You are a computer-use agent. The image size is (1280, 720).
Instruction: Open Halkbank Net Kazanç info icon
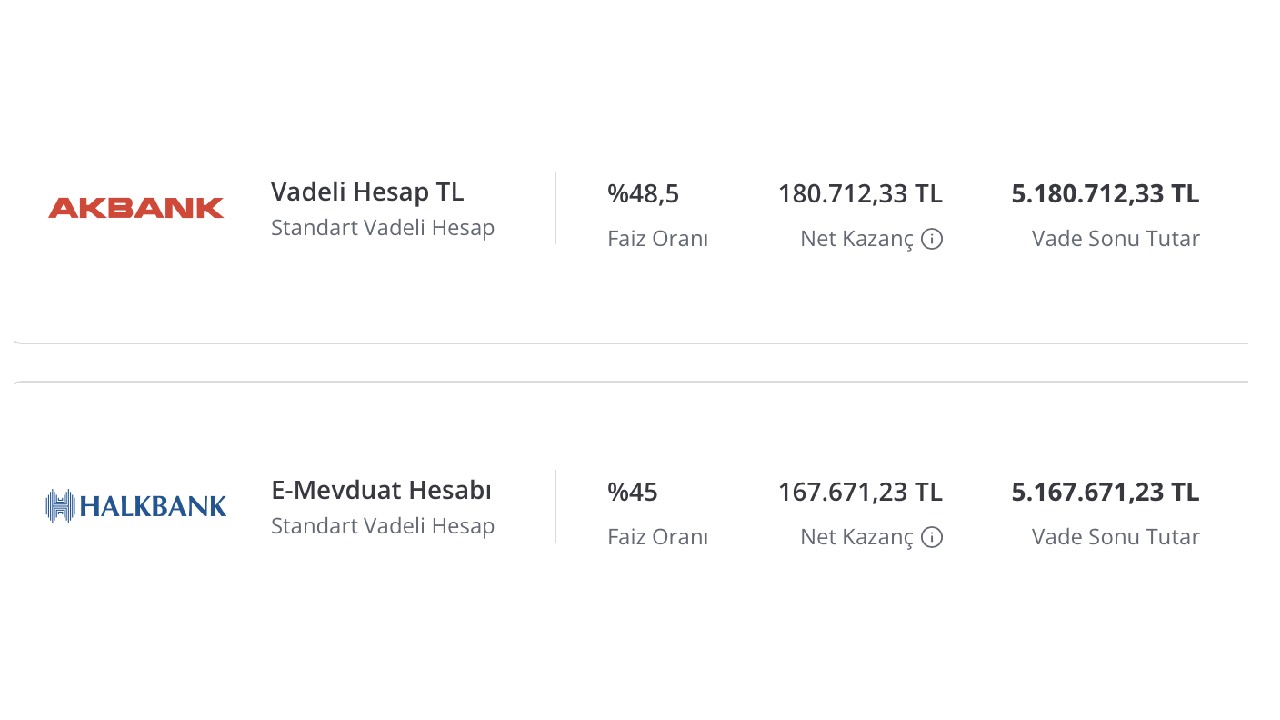point(932,537)
